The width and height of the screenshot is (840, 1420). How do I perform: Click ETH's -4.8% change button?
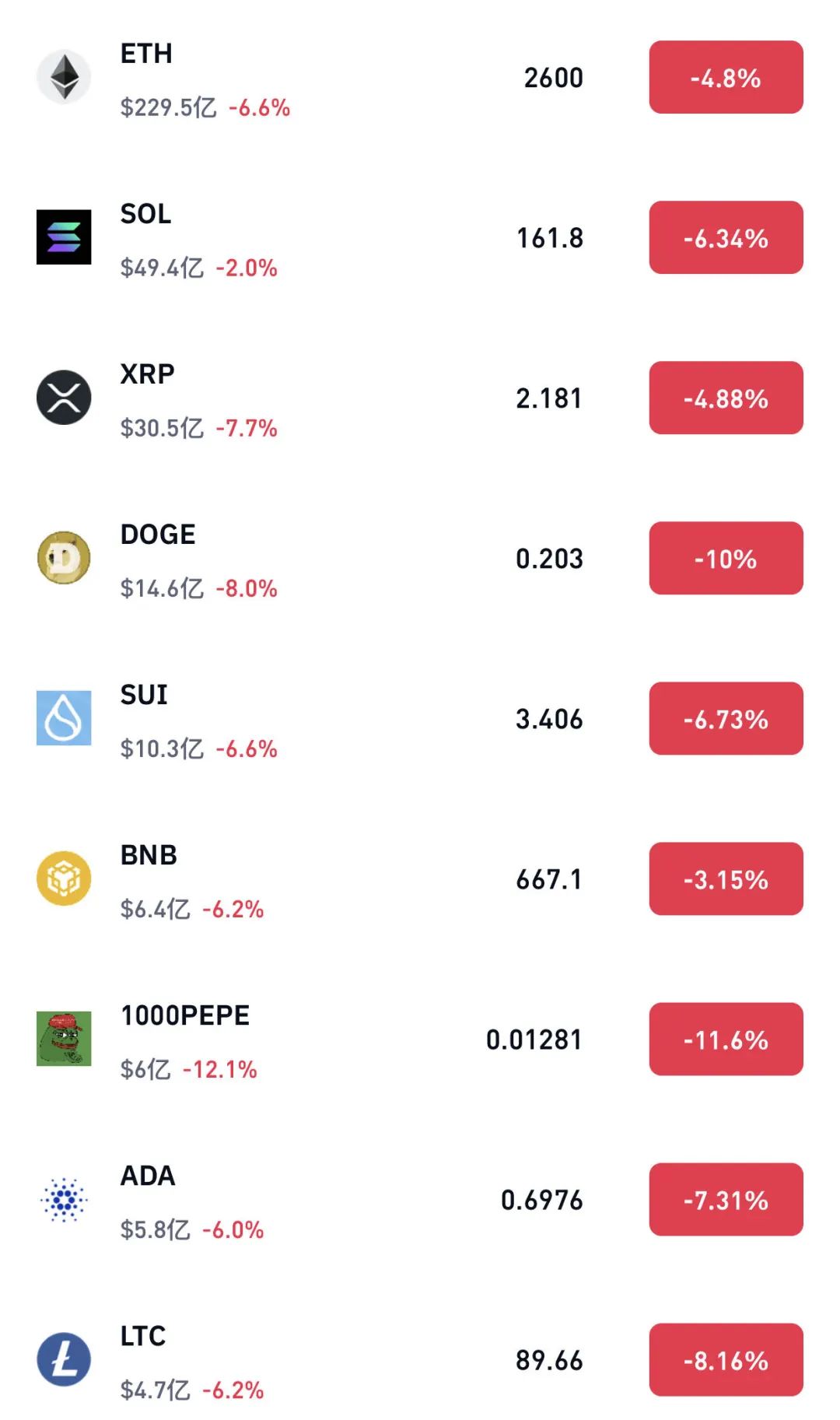click(x=726, y=78)
